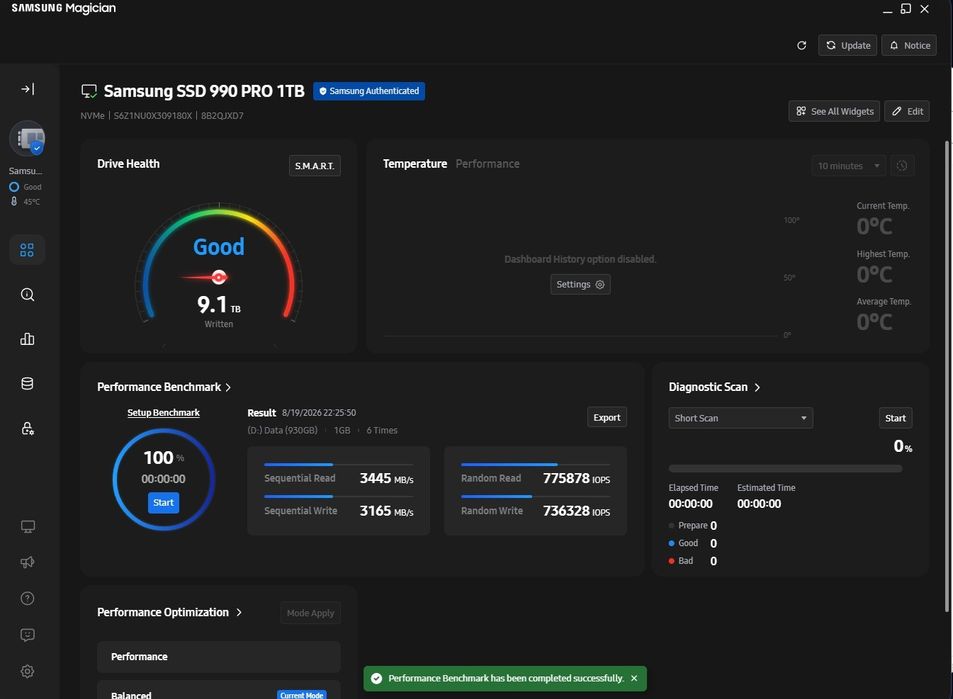Open the help question mark icon
This screenshot has height=699, width=953.
pyautogui.click(x=27, y=599)
